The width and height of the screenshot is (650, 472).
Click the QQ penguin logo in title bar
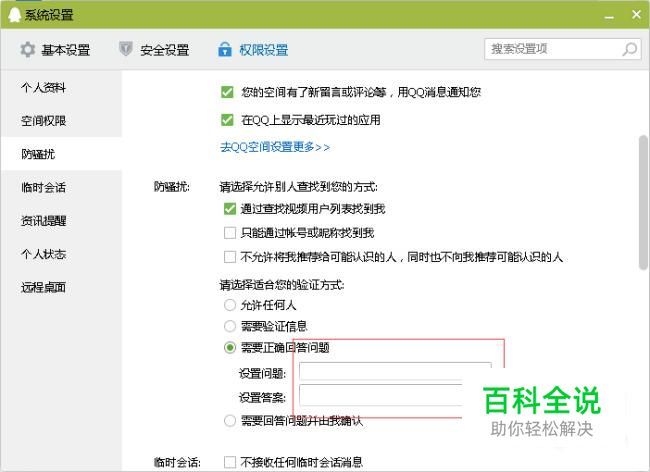point(15,15)
